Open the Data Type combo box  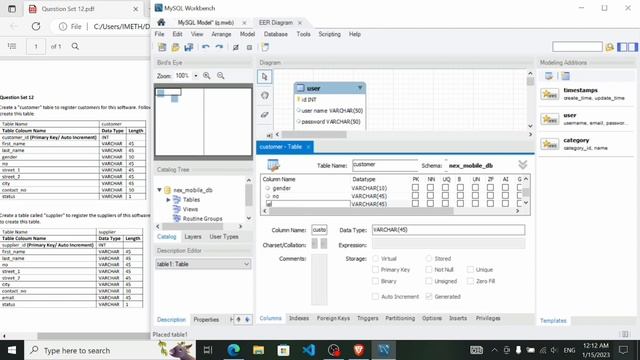coord(448,230)
